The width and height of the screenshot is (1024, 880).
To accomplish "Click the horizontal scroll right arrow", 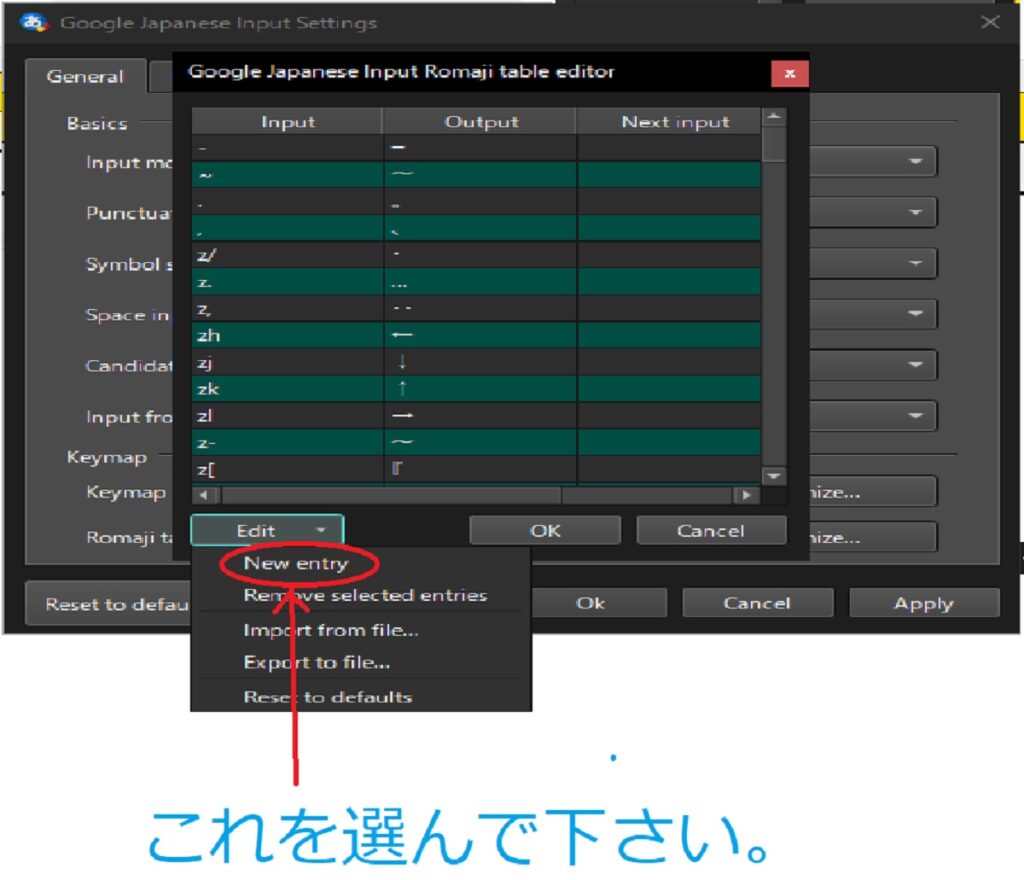I will [x=746, y=495].
